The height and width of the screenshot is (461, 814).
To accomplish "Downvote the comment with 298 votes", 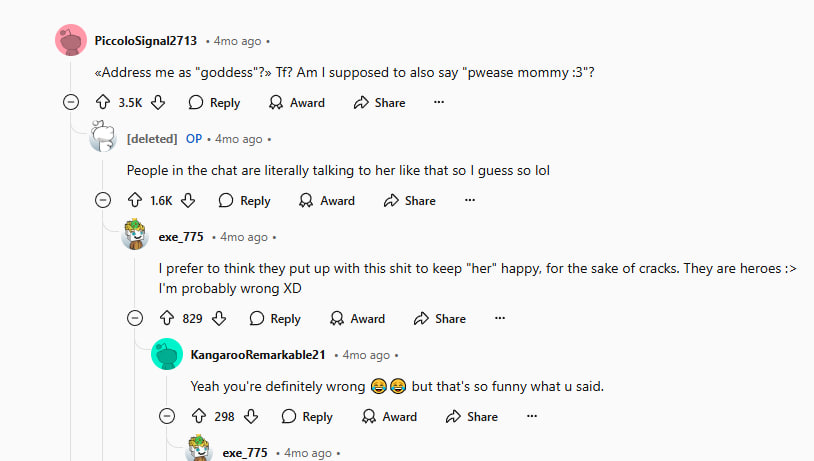I will pos(251,416).
